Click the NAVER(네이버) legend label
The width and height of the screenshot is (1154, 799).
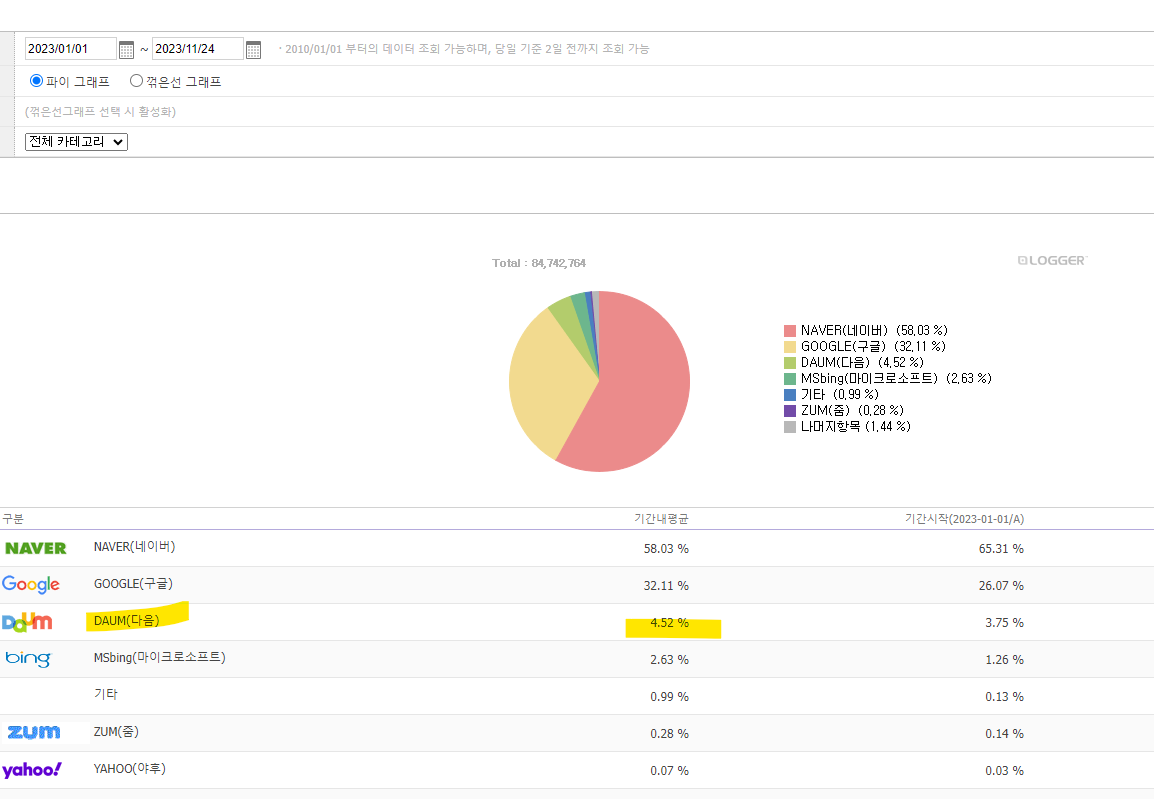[874, 331]
